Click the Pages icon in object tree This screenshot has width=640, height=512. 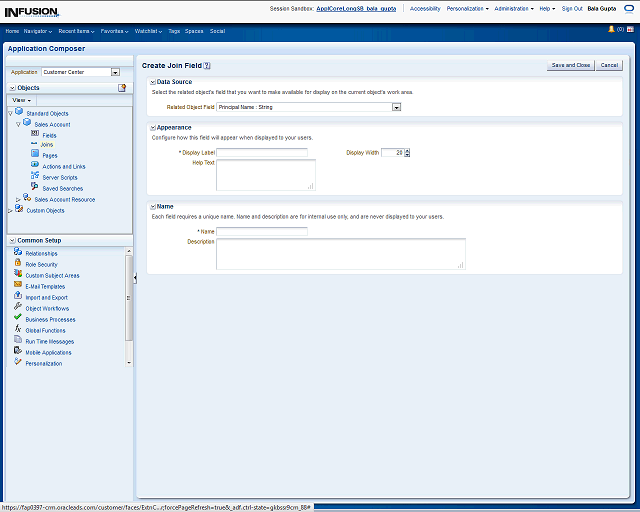(x=35, y=155)
